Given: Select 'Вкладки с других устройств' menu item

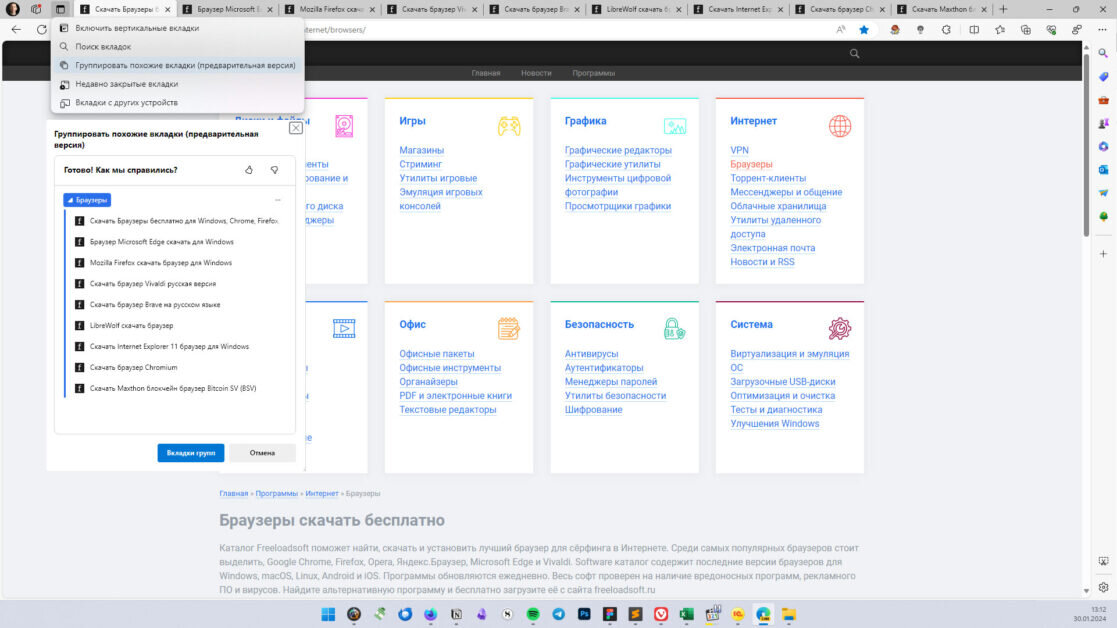Looking at the screenshot, I should (177, 103).
